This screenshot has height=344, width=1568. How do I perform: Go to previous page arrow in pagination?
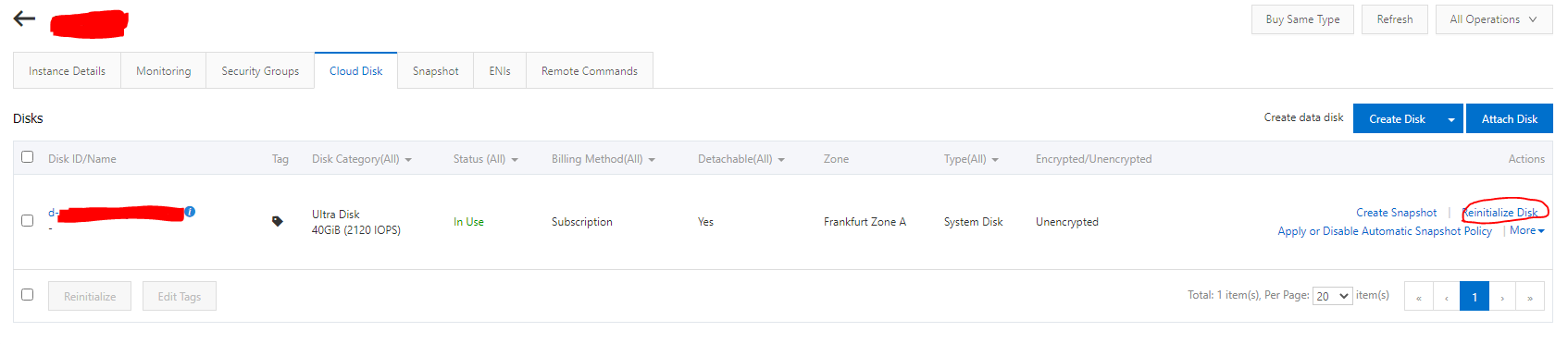pos(1446,296)
